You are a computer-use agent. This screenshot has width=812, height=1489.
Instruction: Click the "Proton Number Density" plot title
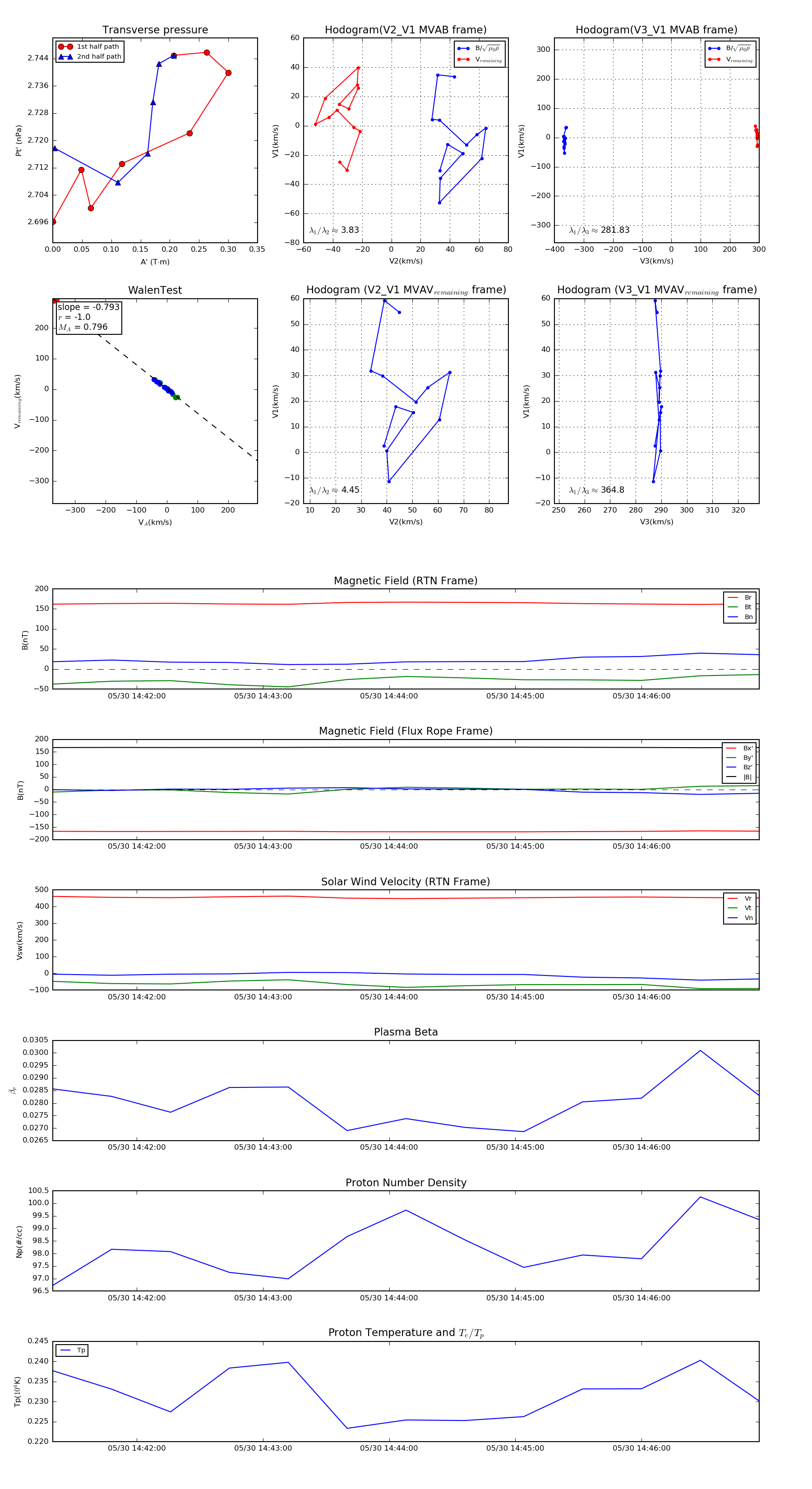pos(406,1183)
